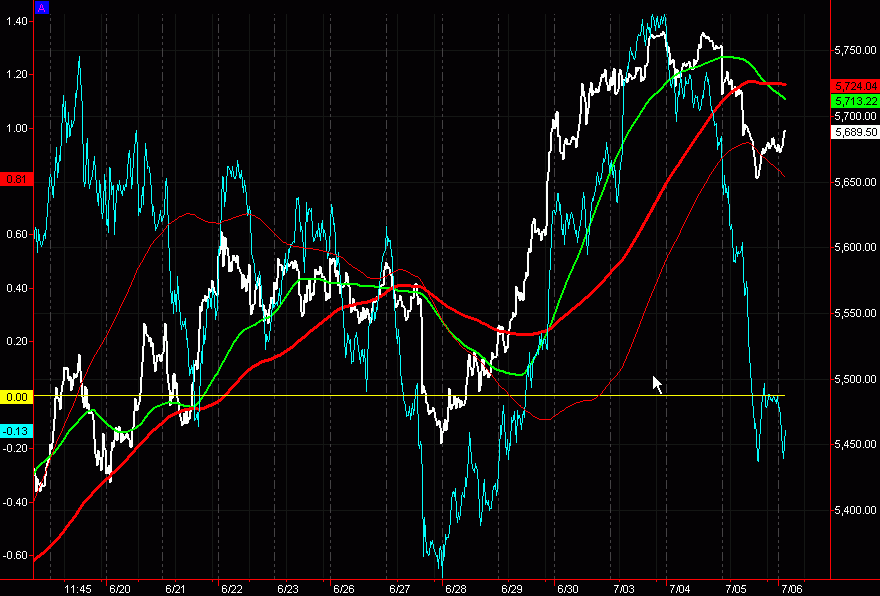Click the blue 'A' chart indicator icon
This screenshot has height=596, width=880.
(x=42, y=8)
